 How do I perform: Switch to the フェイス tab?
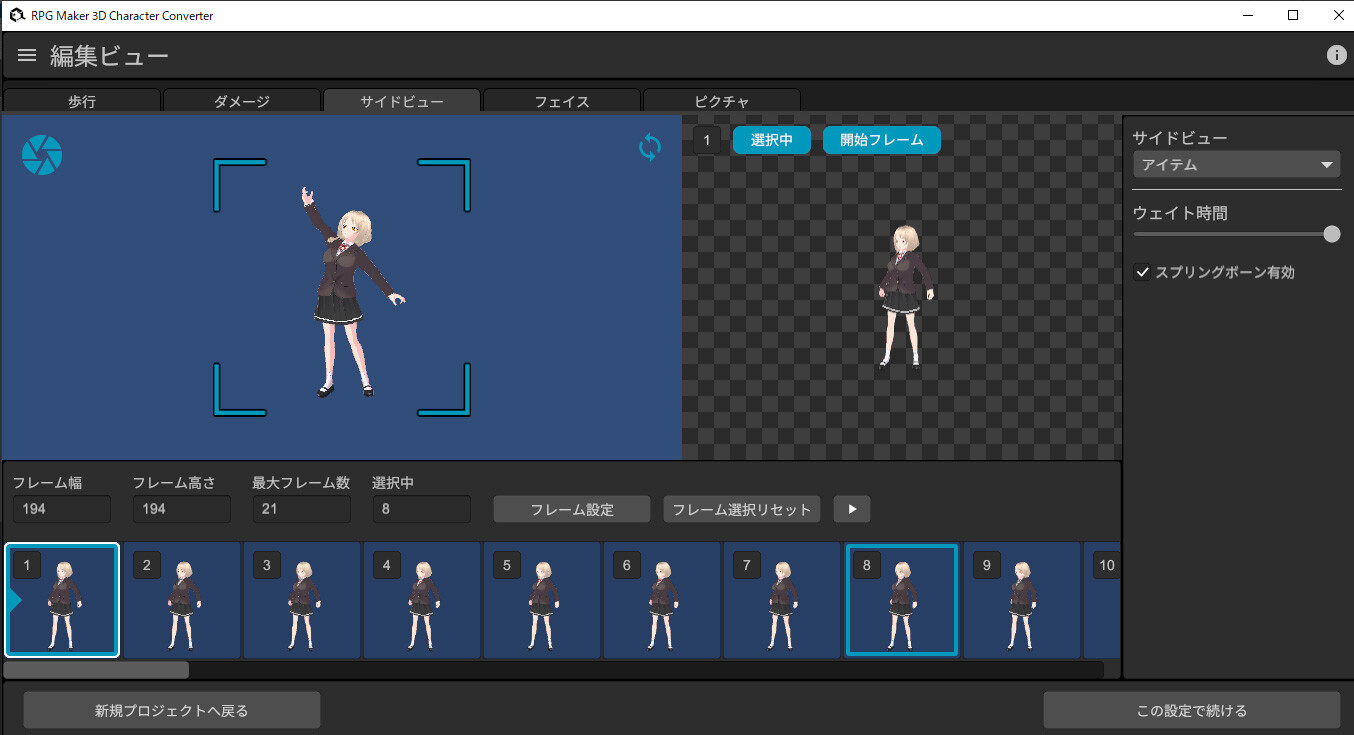(561, 101)
